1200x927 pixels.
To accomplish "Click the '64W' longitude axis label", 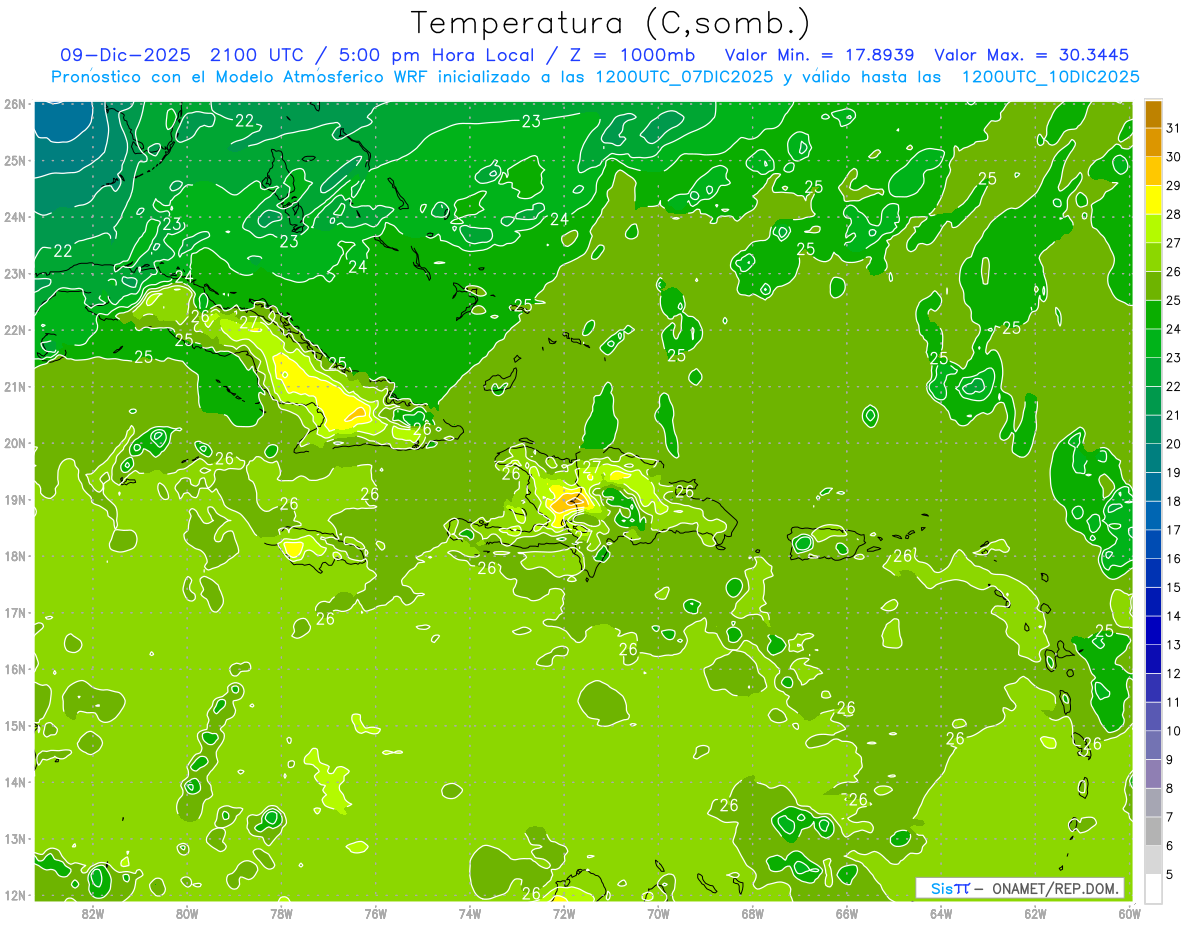I will (941, 913).
